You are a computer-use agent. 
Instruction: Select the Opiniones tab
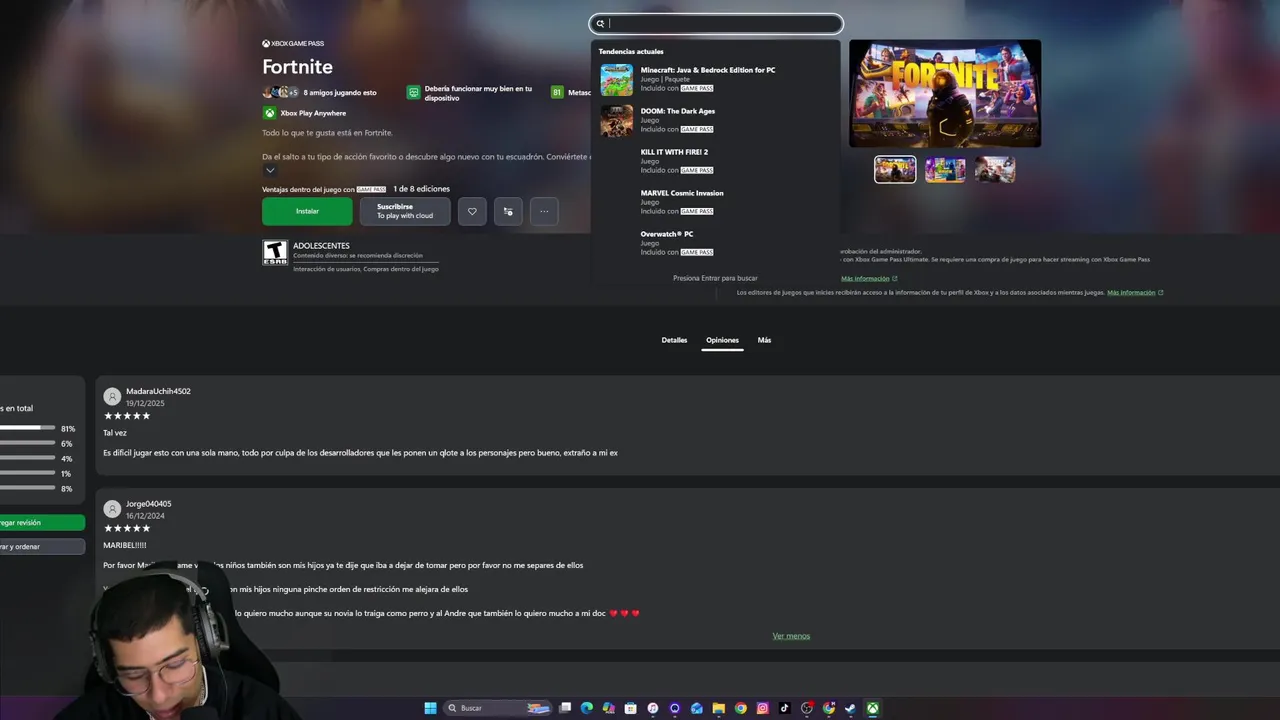coord(722,340)
